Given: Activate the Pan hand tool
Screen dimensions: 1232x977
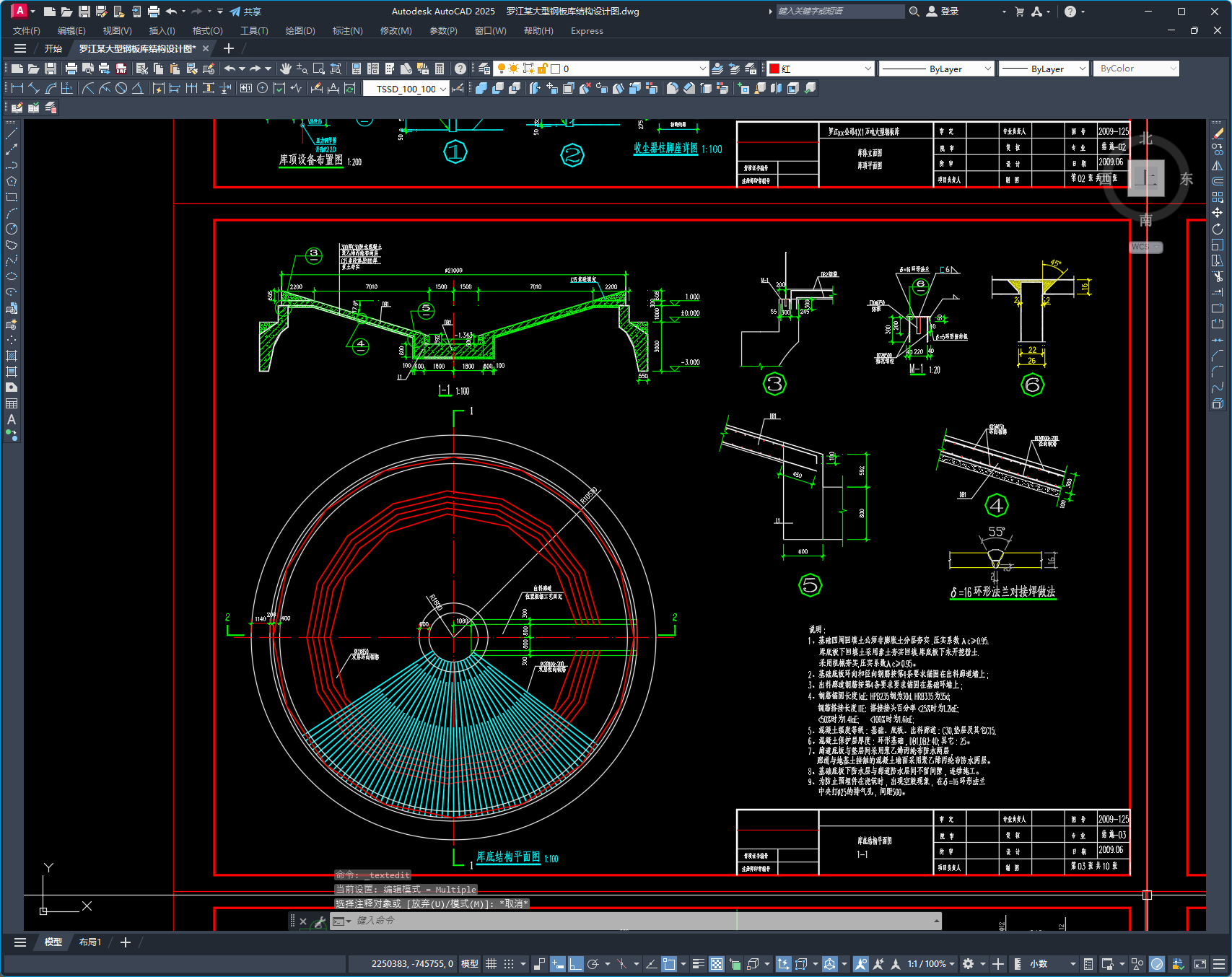Looking at the screenshot, I should pos(286,69).
